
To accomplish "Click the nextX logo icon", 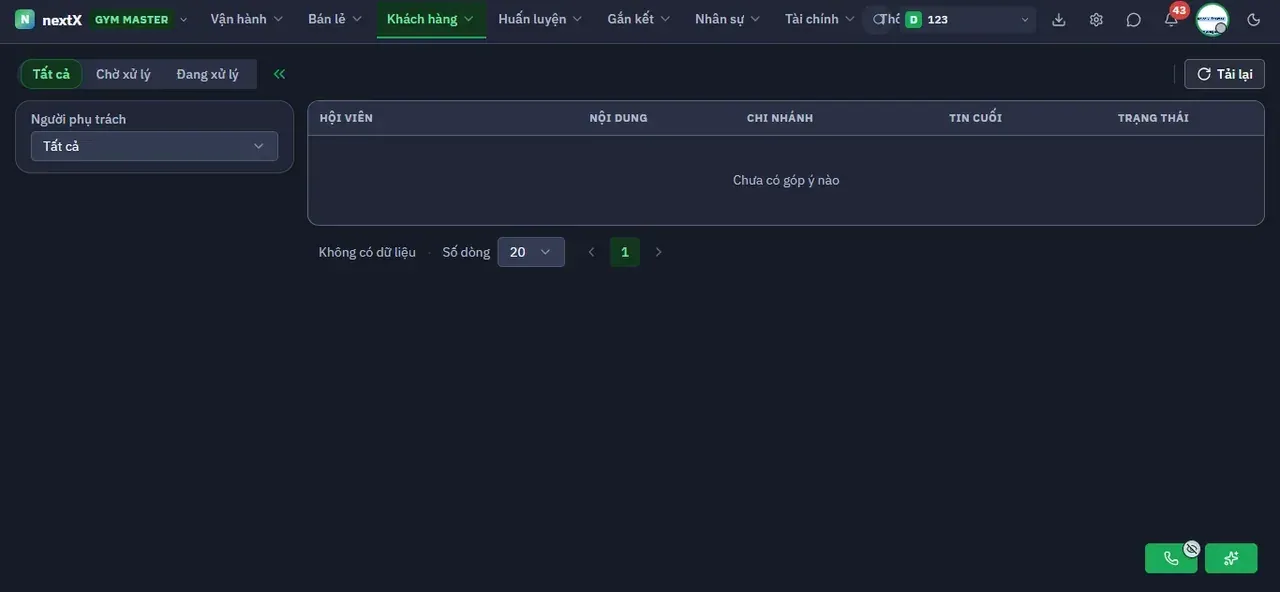I will tap(25, 19).
